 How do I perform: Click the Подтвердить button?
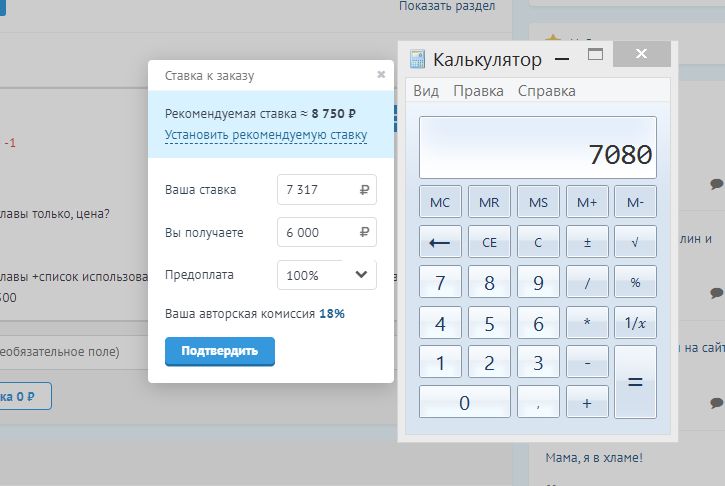click(219, 351)
